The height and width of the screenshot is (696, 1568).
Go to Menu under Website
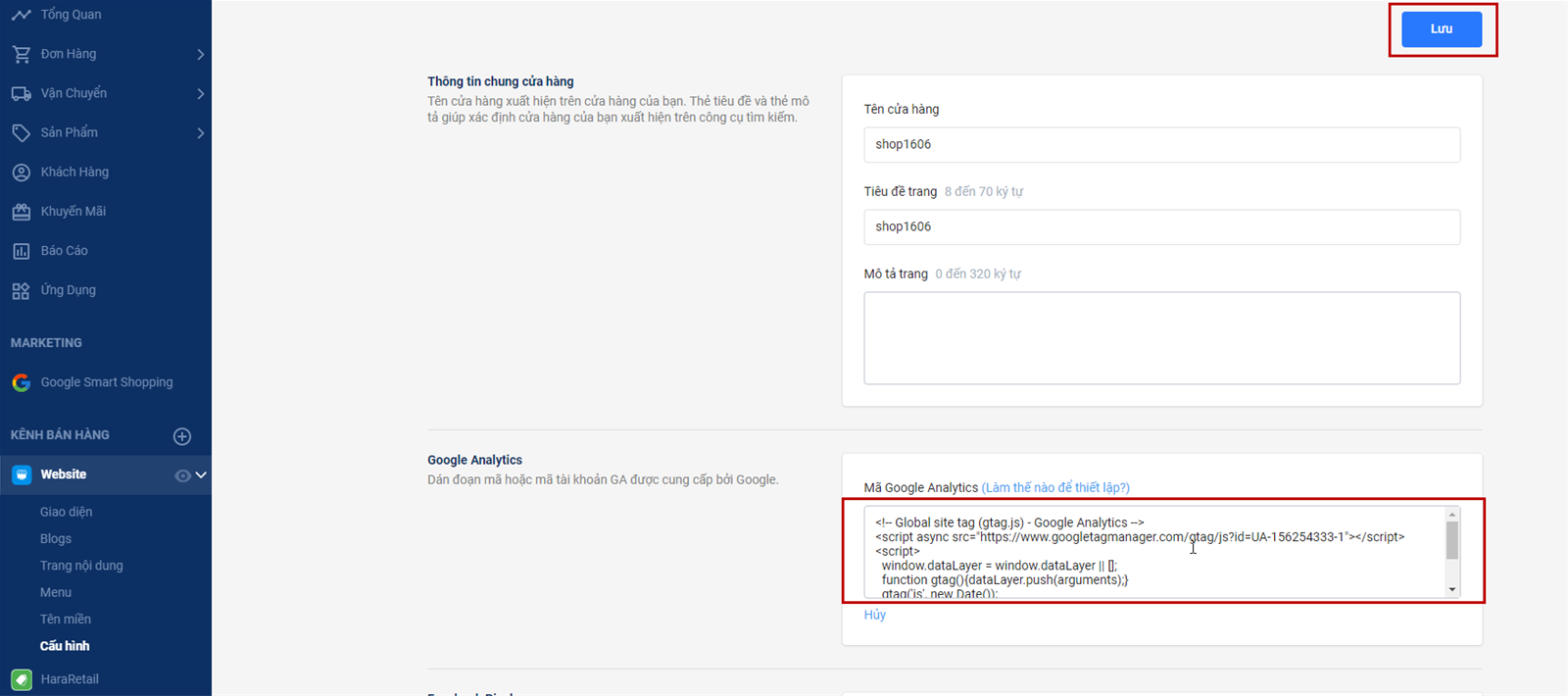pyautogui.click(x=56, y=592)
